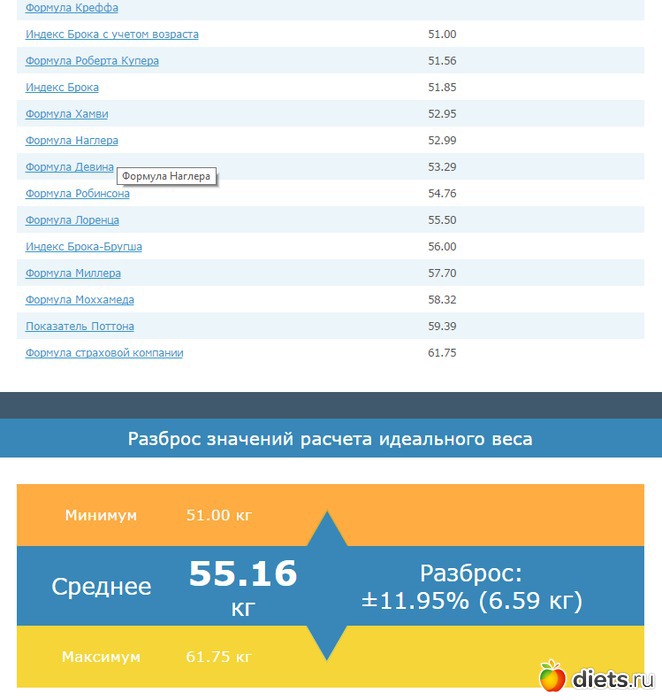Open the Индекс Брока-Бругша link
The width and height of the screenshot is (662, 700).
tap(83, 247)
